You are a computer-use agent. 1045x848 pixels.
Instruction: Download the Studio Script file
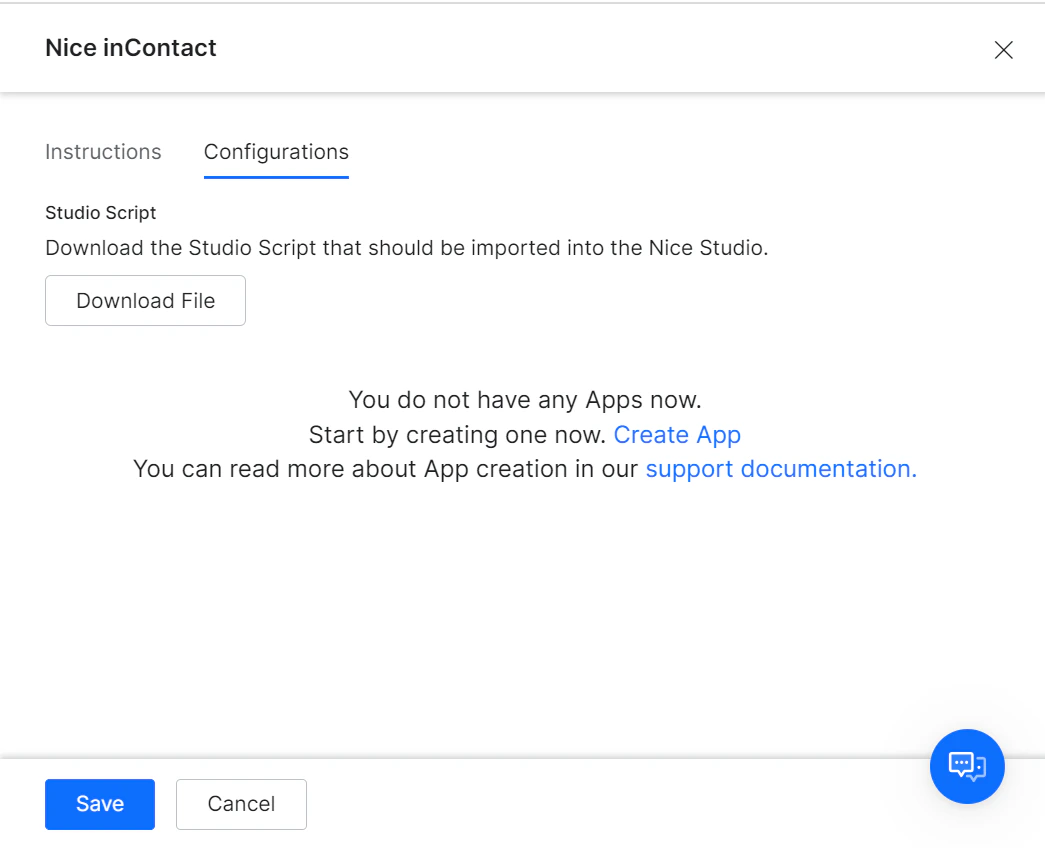[x=145, y=300]
